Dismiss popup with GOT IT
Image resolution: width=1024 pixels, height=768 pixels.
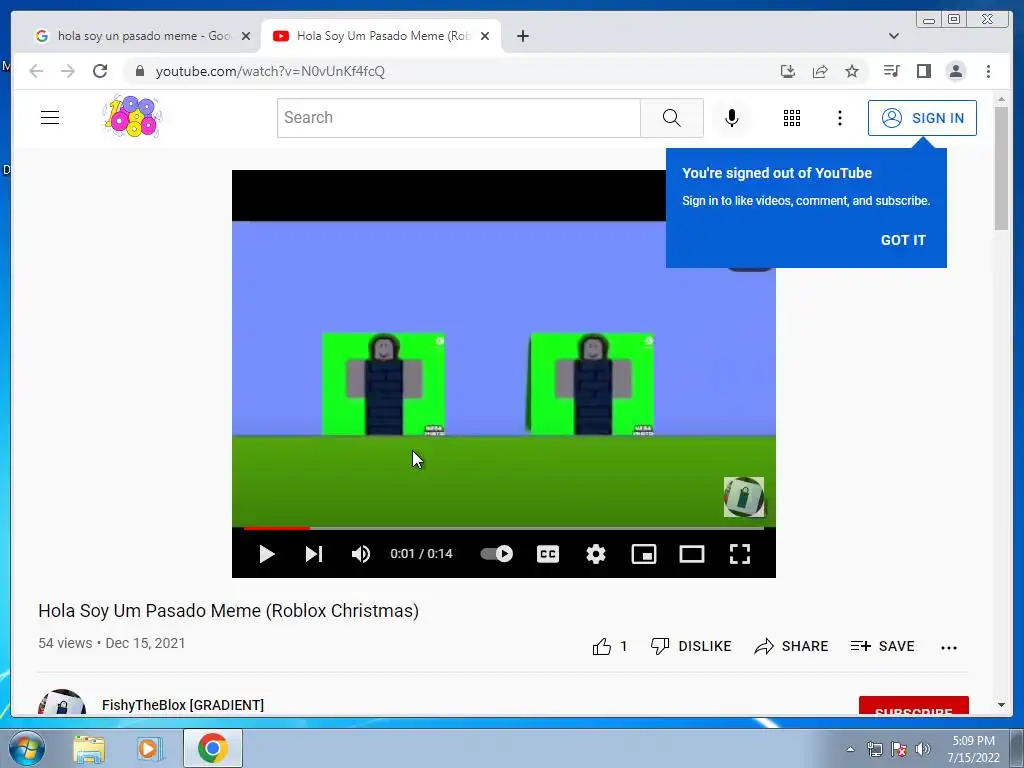(903, 240)
